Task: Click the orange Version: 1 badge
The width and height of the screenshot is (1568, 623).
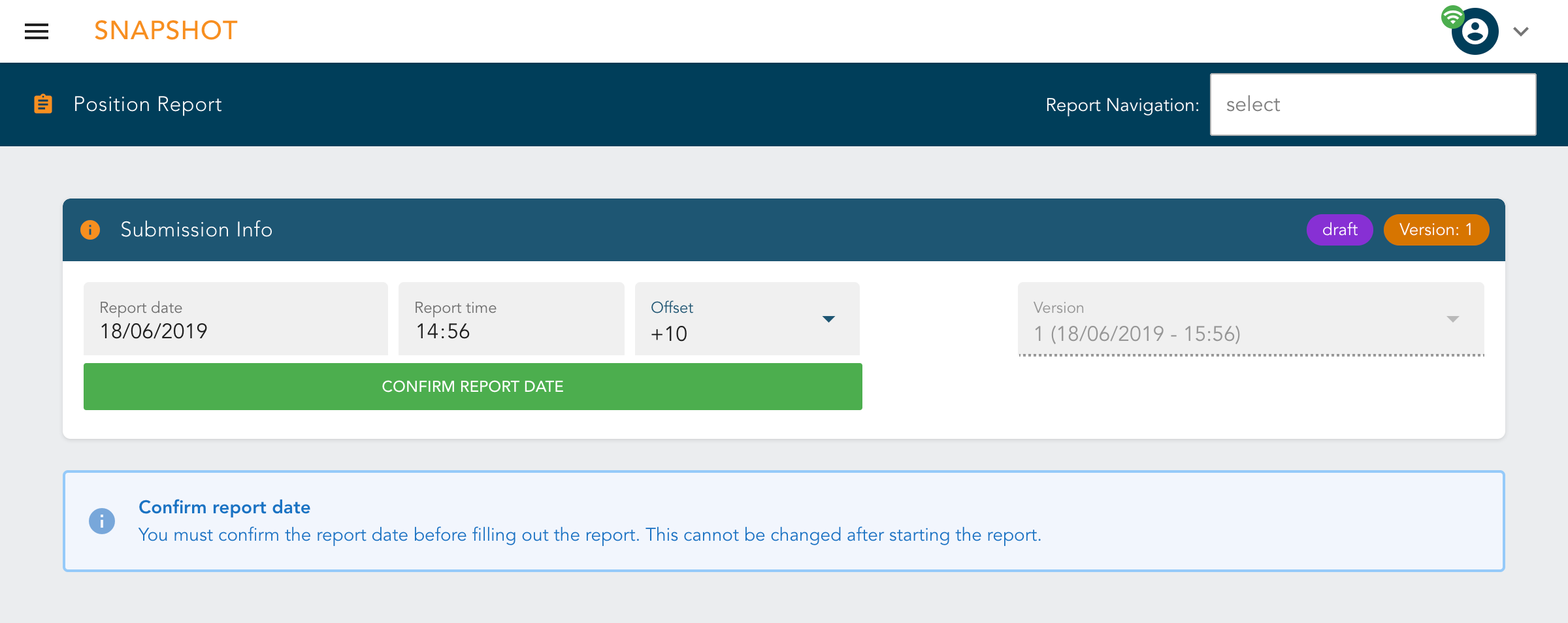Action: [x=1436, y=230]
